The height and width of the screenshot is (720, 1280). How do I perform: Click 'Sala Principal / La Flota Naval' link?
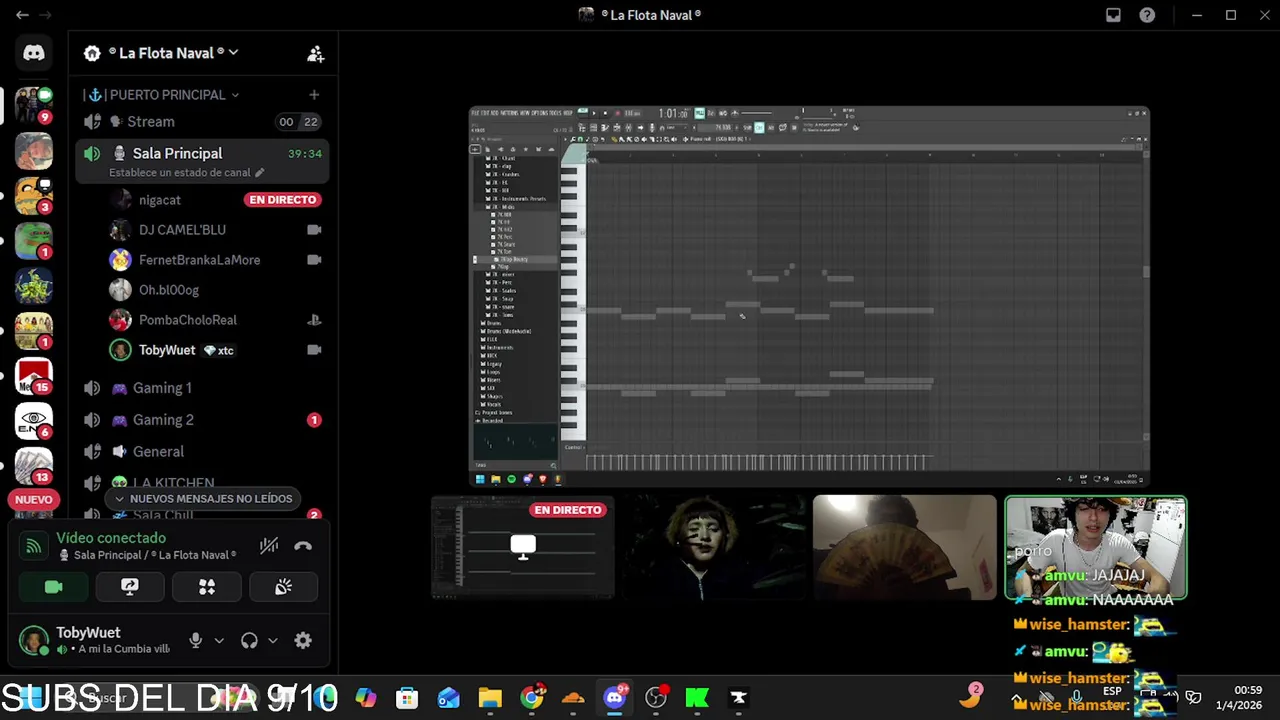click(155, 555)
